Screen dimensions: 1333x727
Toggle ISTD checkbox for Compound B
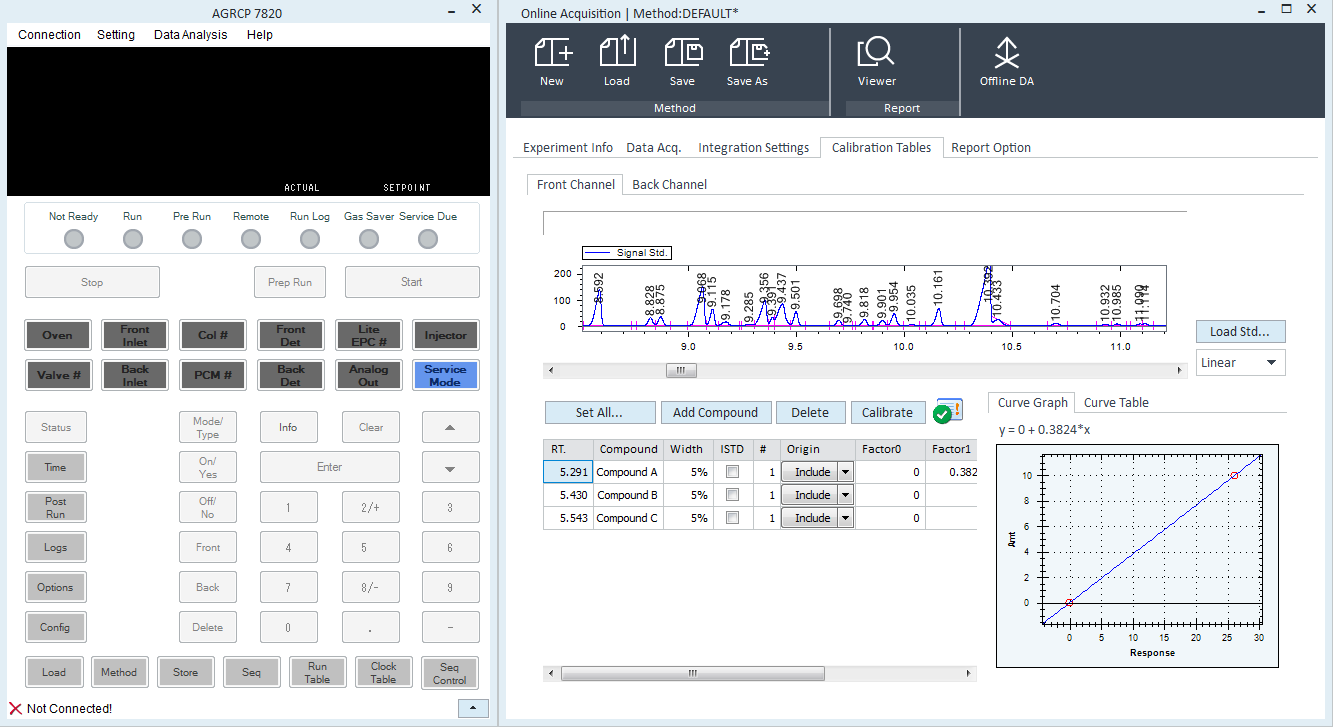(733, 495)
